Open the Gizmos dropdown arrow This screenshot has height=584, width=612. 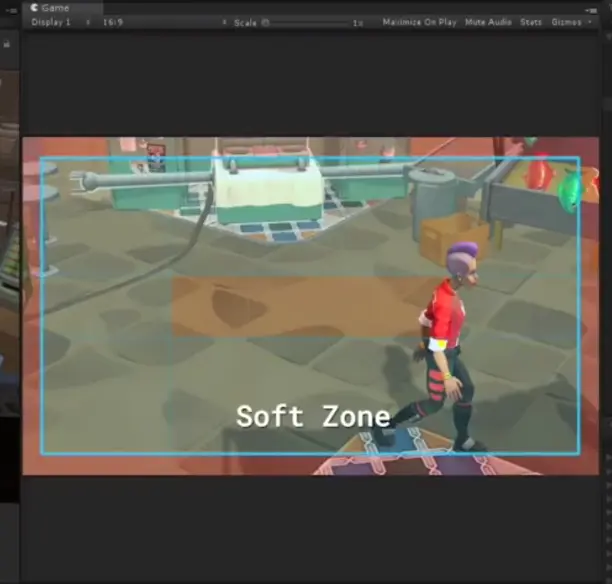tap(590, 22)
